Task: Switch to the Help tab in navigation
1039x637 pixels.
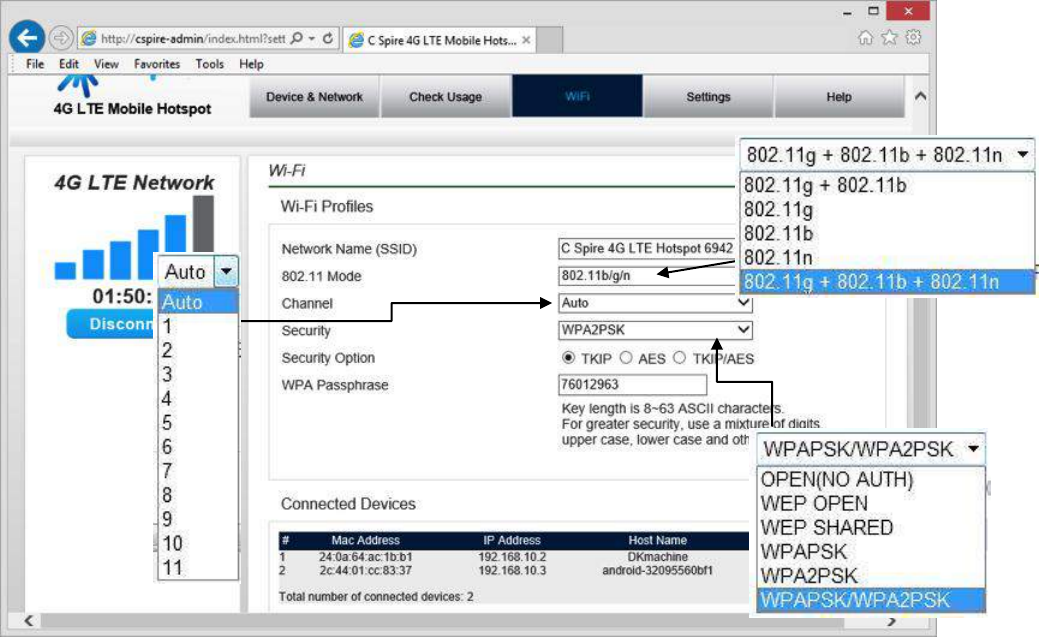Action: 839,97
